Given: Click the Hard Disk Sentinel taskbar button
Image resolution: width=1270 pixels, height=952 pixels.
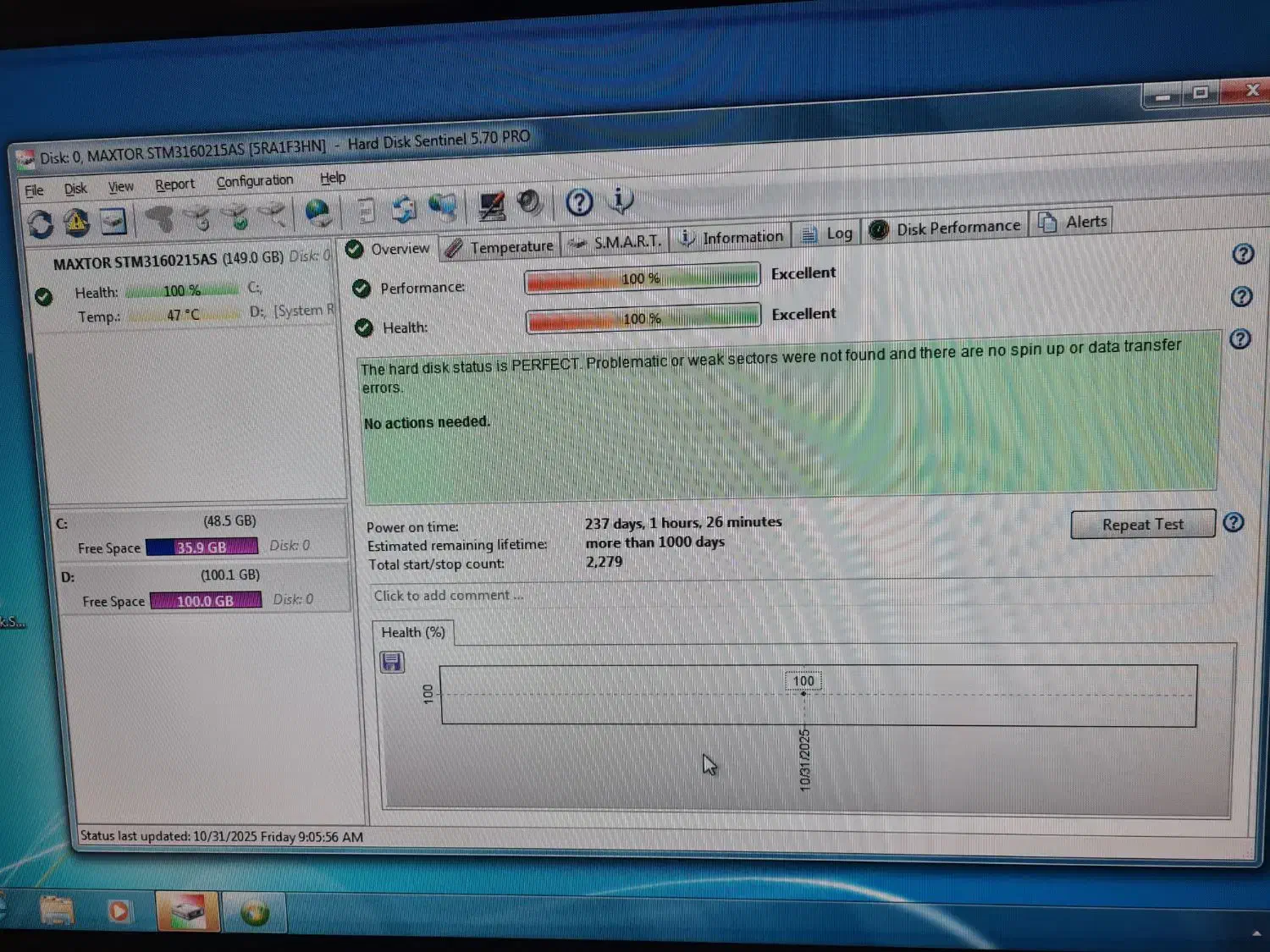Looking at the screenshot, I should point(188,912).
